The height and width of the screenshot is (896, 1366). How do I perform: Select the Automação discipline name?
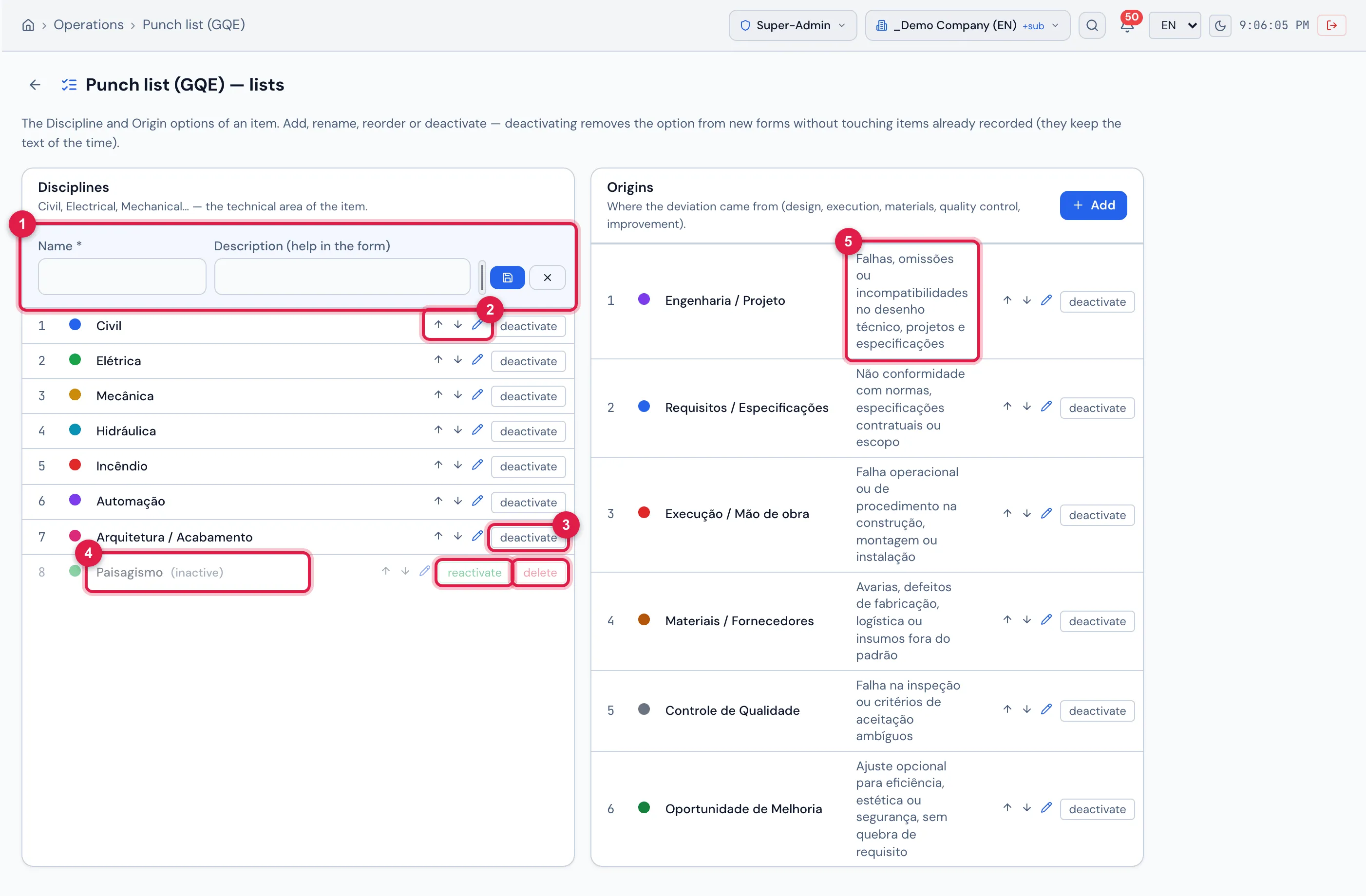tap(130, 502)
